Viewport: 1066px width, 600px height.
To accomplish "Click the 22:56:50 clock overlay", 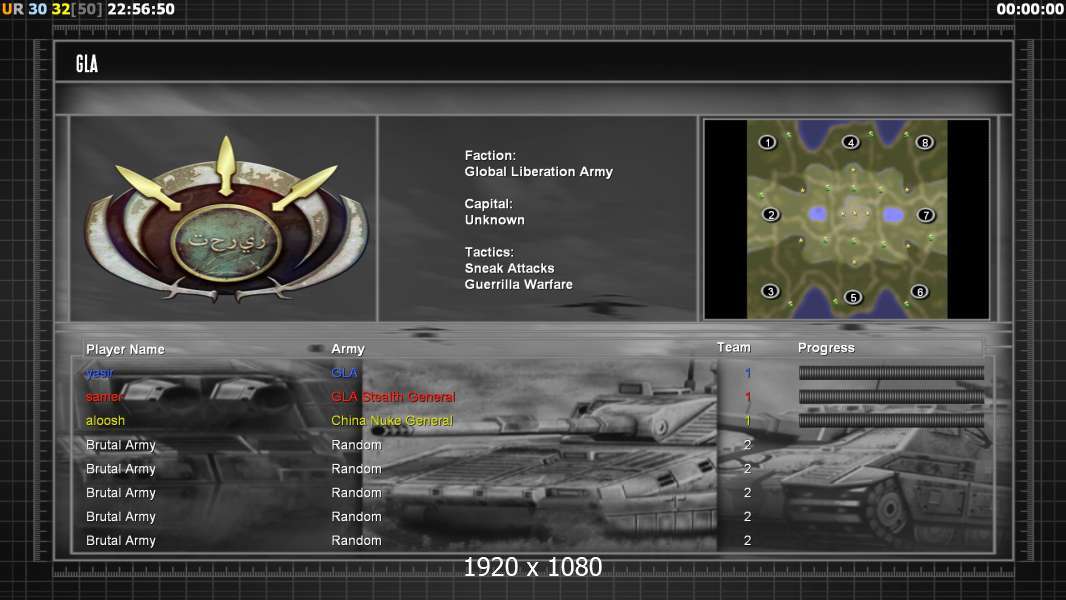I will 141,10.
